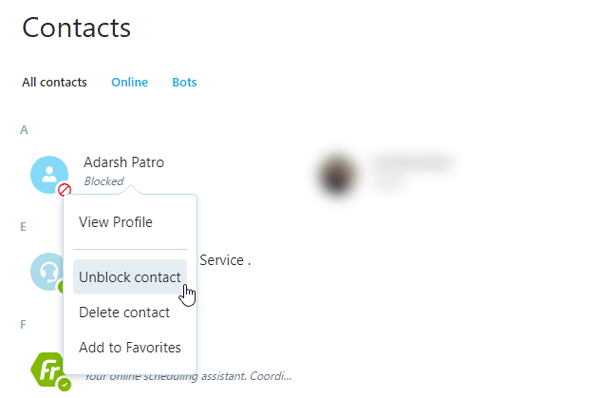Click the headset avatar of the Service contact
Screen dimensions: 600x398
[x=47, y=272]
